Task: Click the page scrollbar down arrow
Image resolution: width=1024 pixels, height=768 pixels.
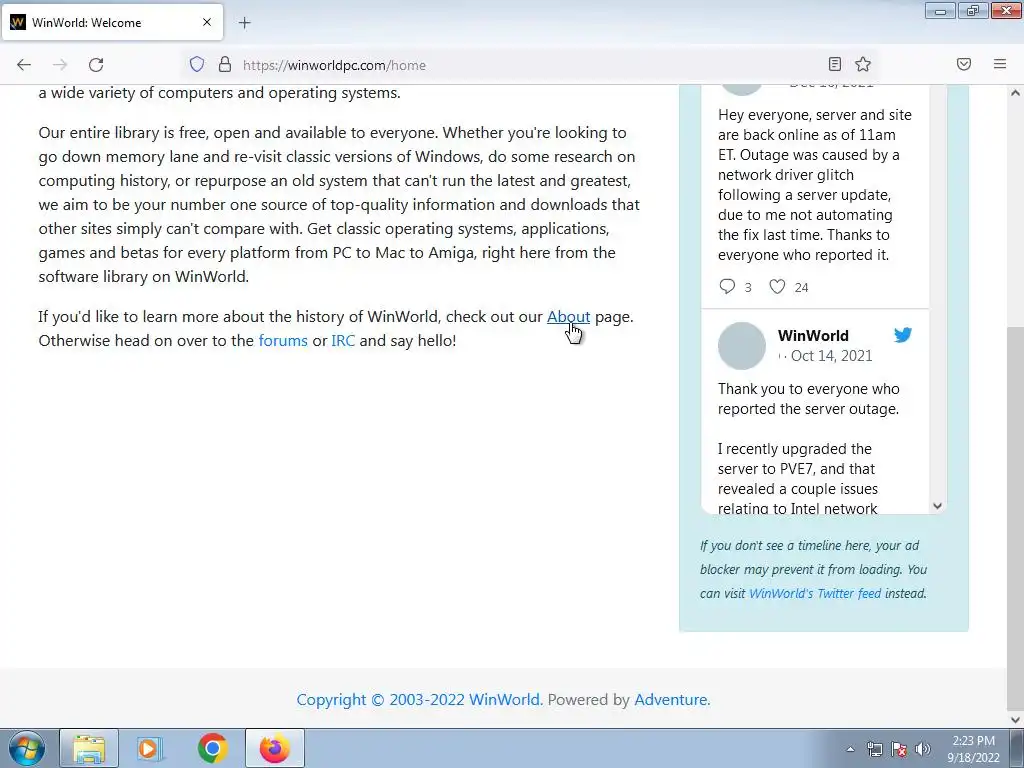Action: pos(1016,720)
